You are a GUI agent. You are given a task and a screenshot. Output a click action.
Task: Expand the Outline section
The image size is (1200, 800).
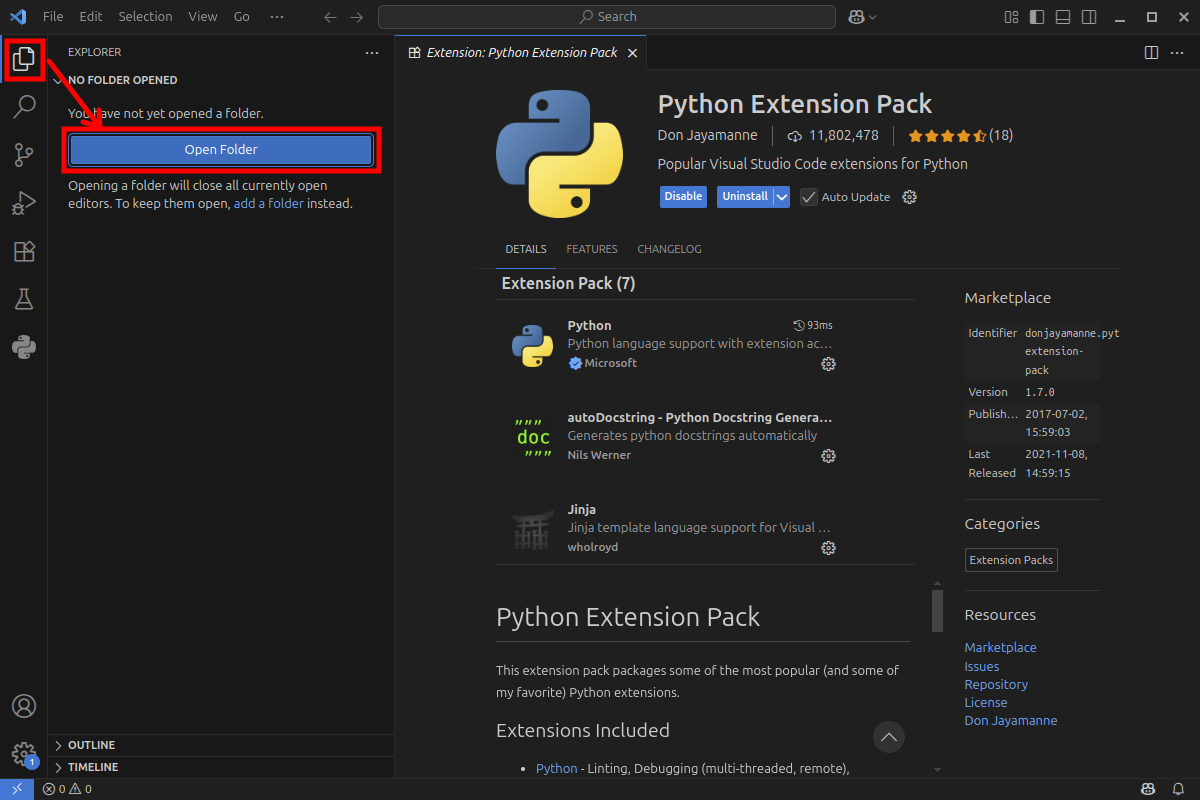(221, 745)
